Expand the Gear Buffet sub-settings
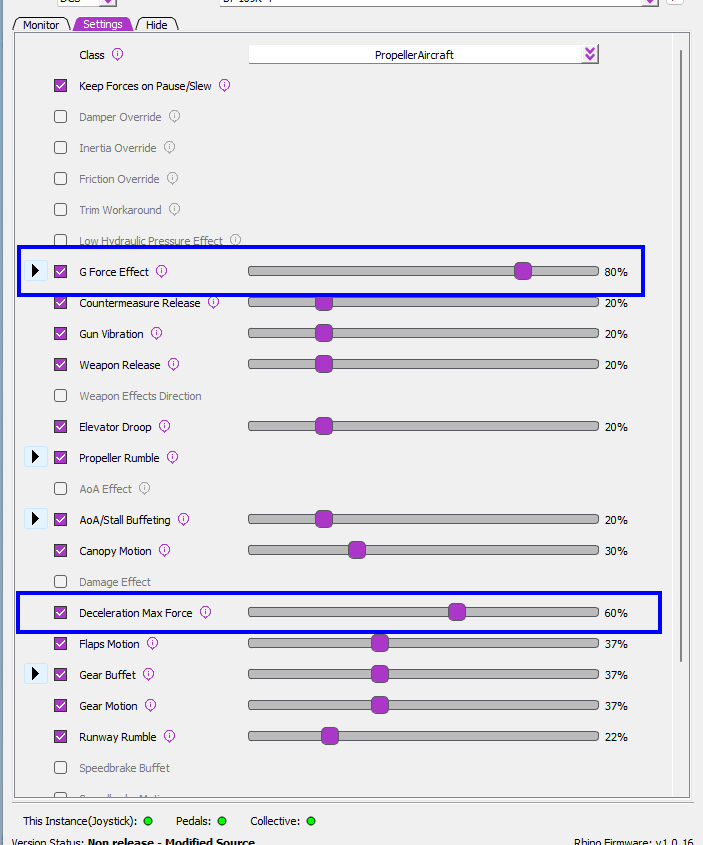The height and width of the screenshot is (845, 703). point(35,675)
